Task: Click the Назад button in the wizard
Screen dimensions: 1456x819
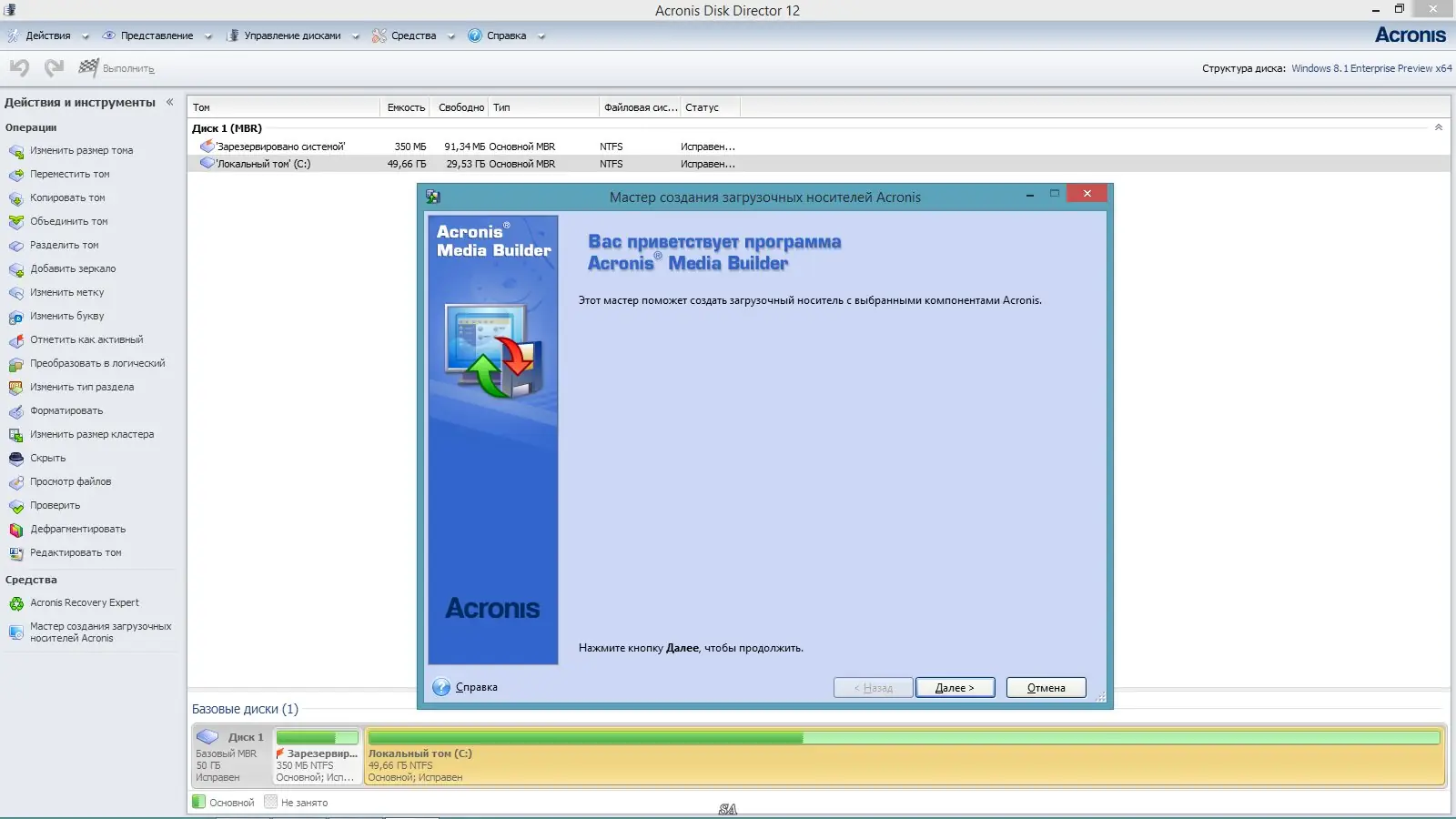Action: tap(874, 688)
